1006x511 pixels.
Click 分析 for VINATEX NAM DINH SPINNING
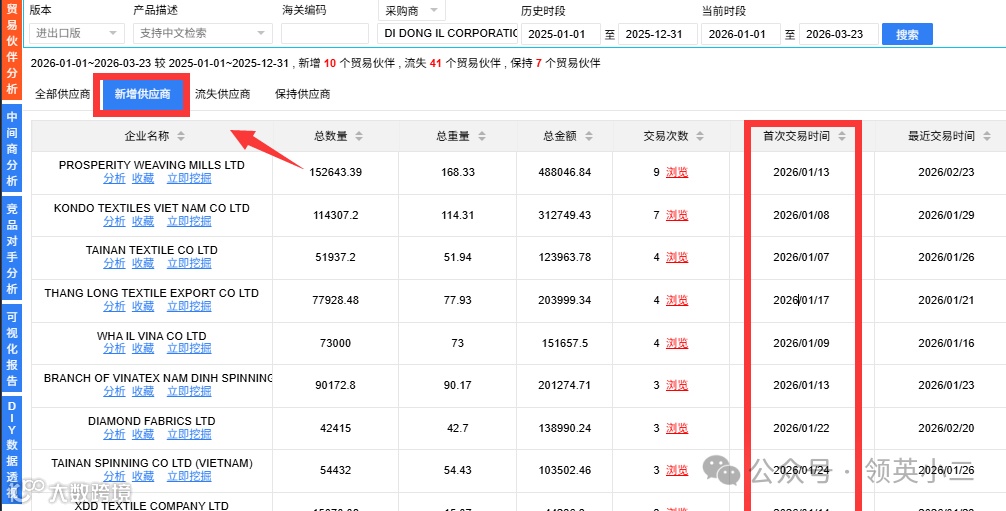114,391
